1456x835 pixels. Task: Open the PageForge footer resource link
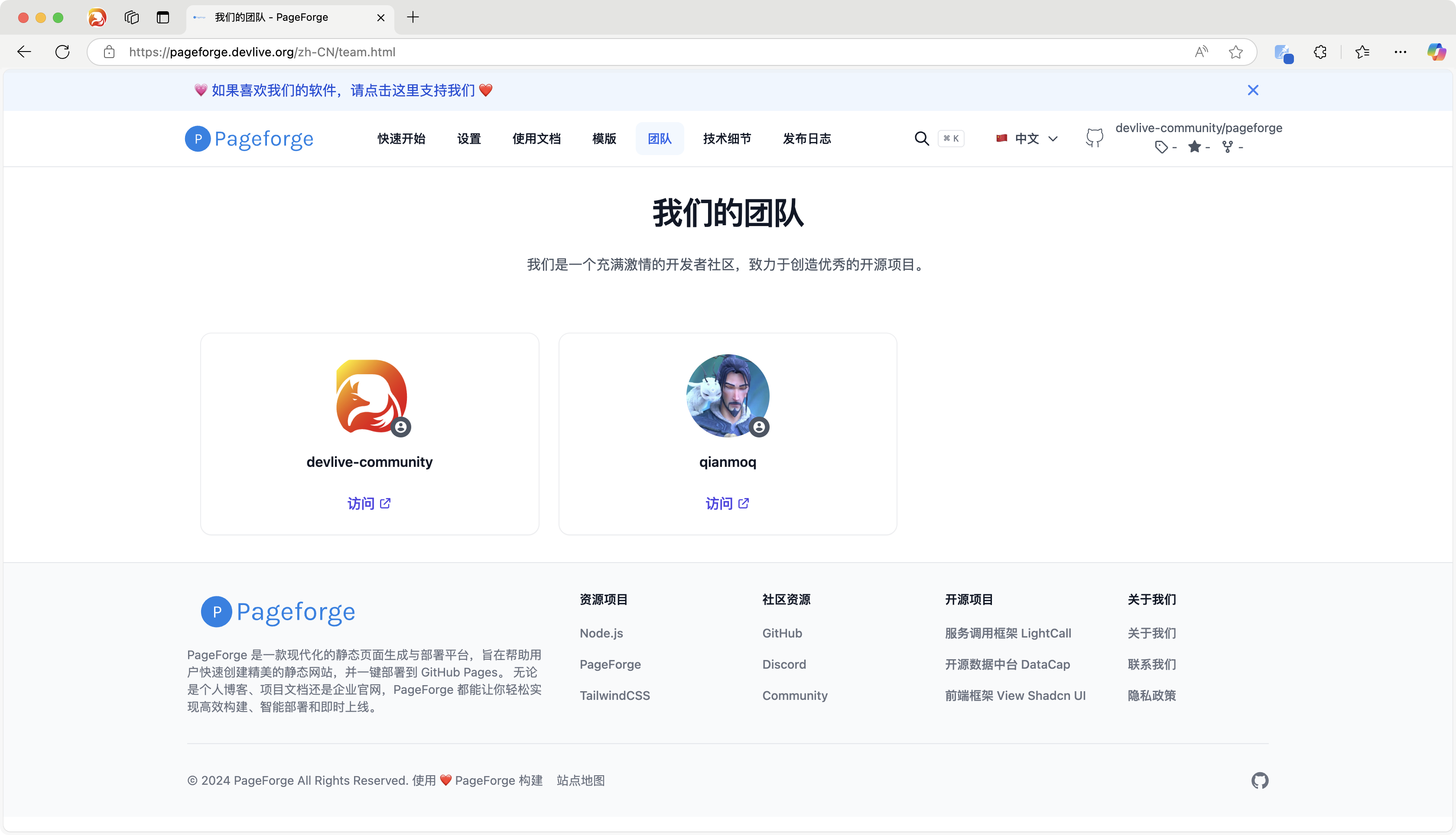[x=610, y=664]
